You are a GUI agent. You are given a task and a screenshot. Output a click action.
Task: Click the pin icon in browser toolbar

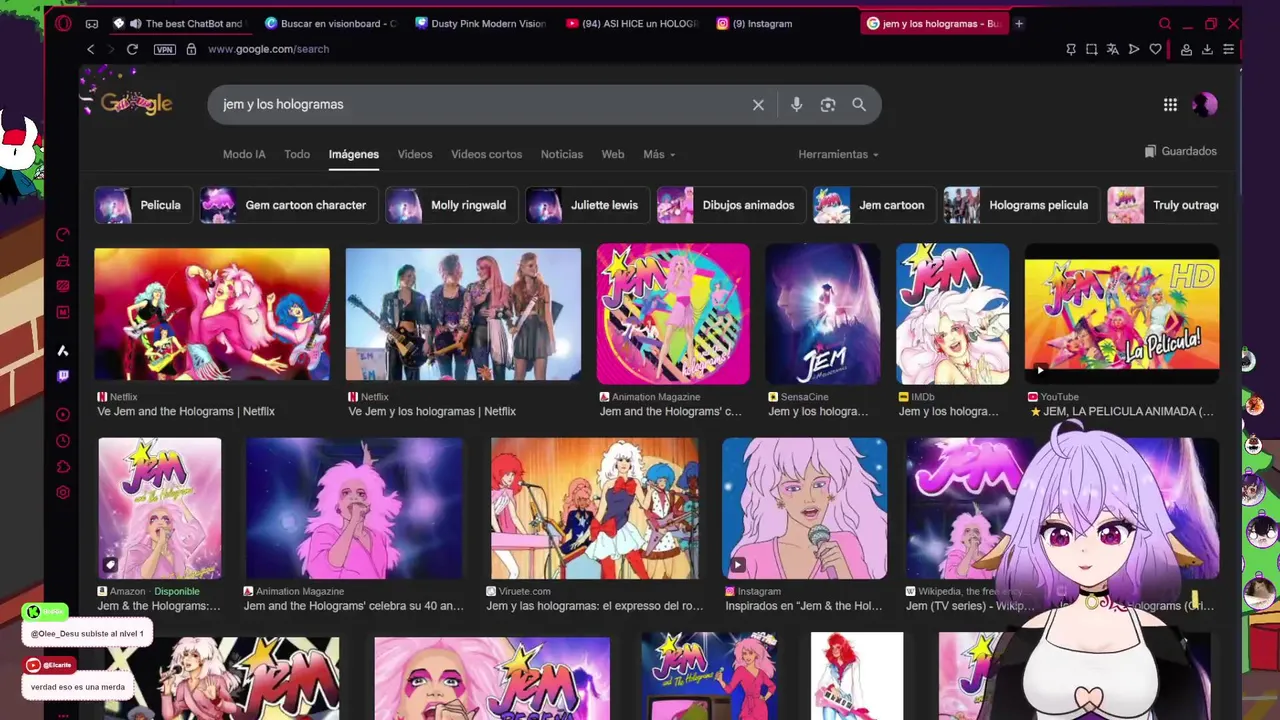coord(1071,49)
